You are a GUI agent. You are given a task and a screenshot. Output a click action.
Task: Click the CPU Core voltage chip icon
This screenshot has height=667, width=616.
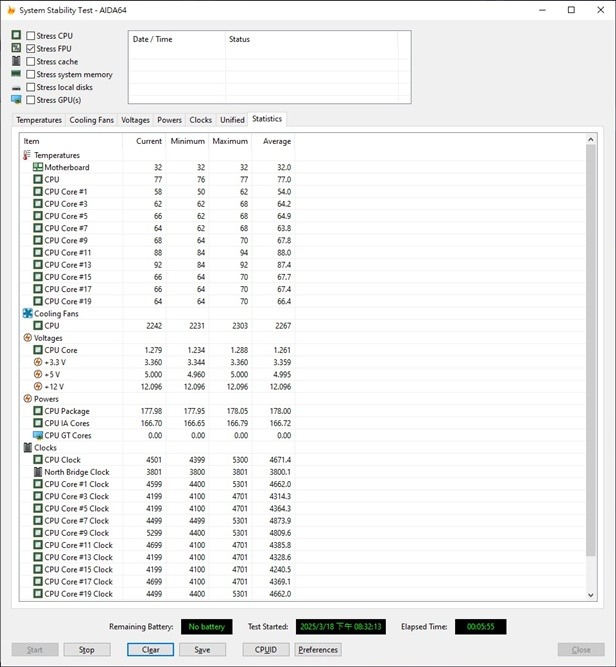point(38,350)
